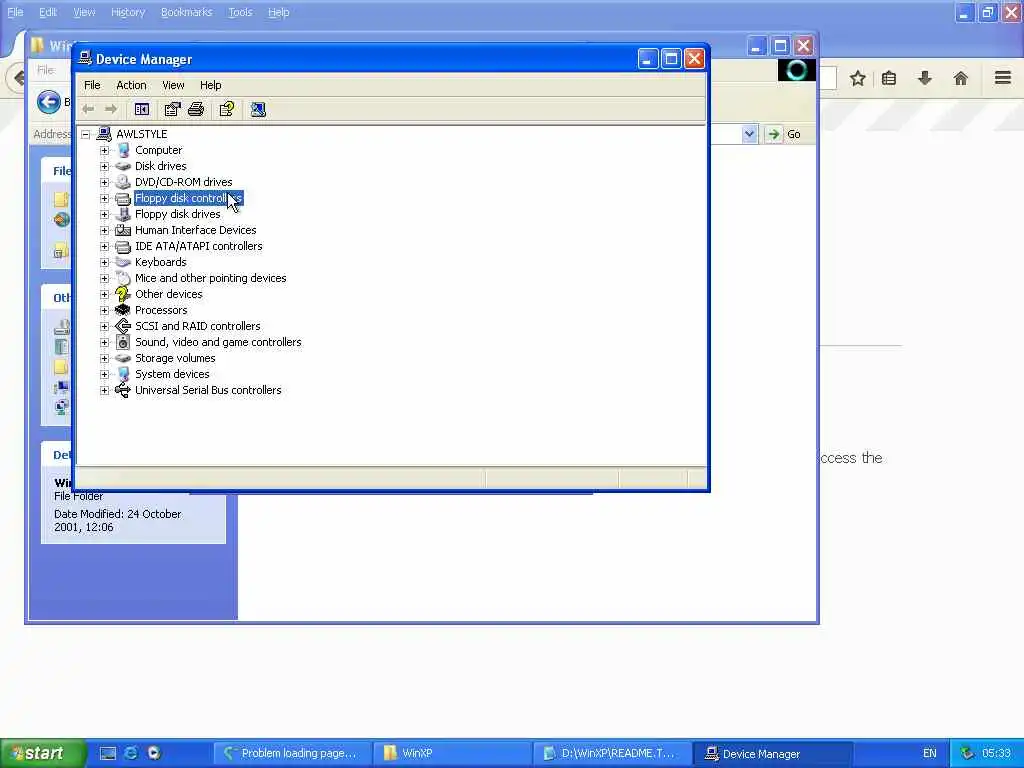Click the Universal Serial Bus controllers USB icon
This screenshot has height=768, width=1024.
123,391
